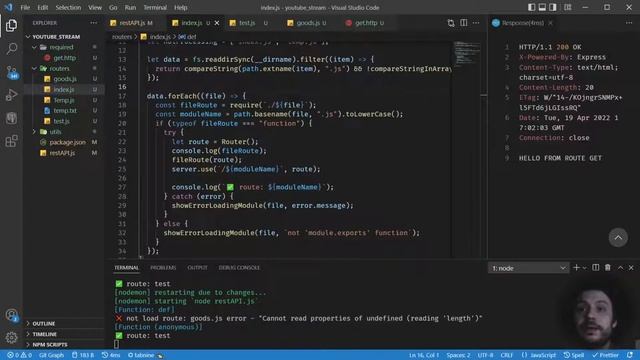
Task: Maximize the terminal panel size
Action: [620, 268]
